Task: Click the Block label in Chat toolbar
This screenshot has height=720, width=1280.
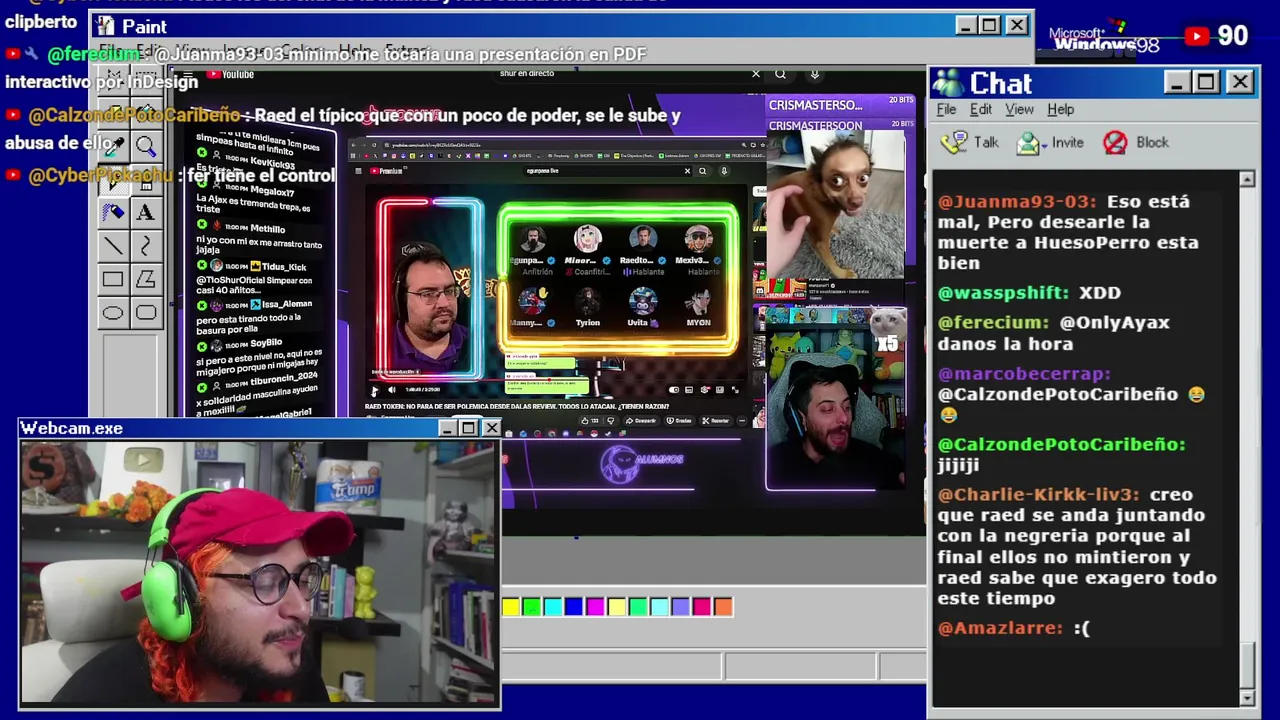Action: point(1152,143)
